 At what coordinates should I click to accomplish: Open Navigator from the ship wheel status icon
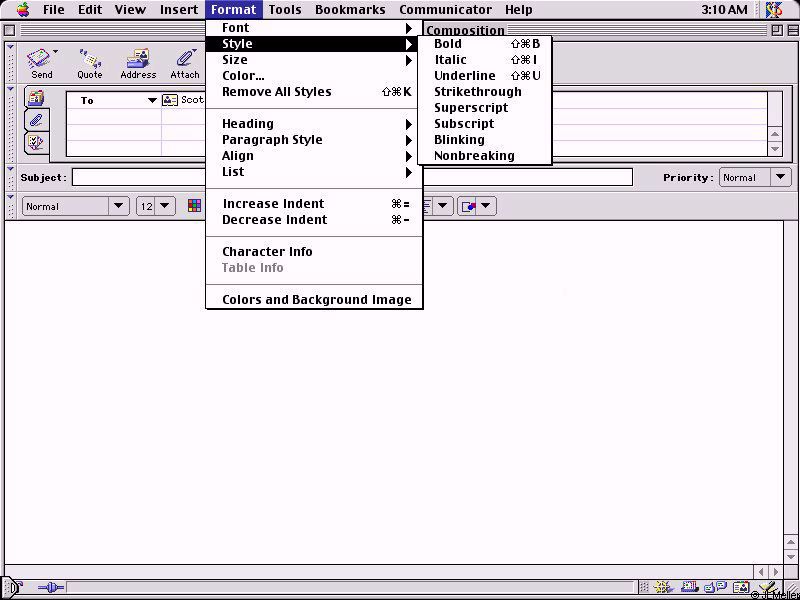coord(662,588)
